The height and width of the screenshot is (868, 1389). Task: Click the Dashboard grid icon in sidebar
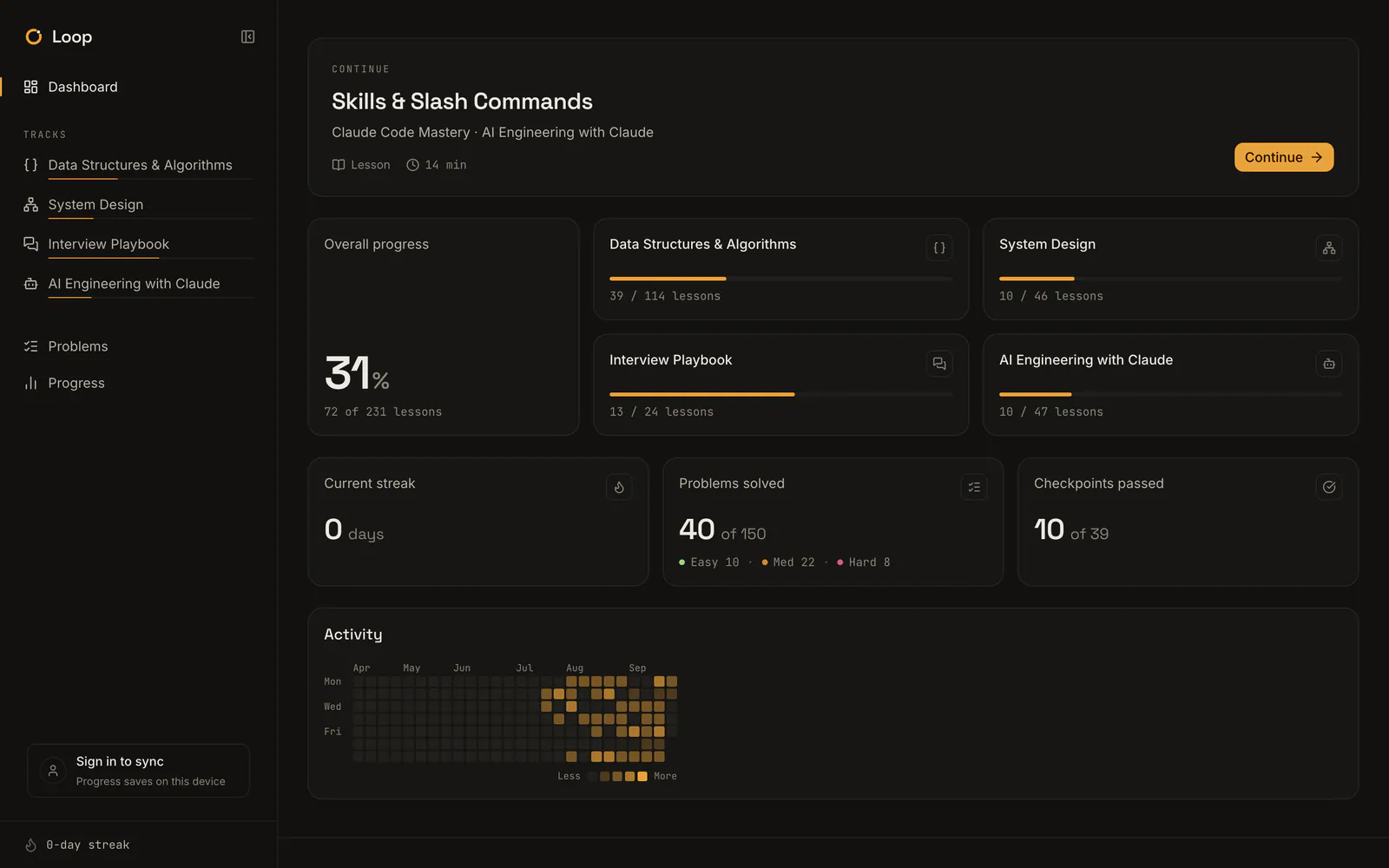pos(31,87)
